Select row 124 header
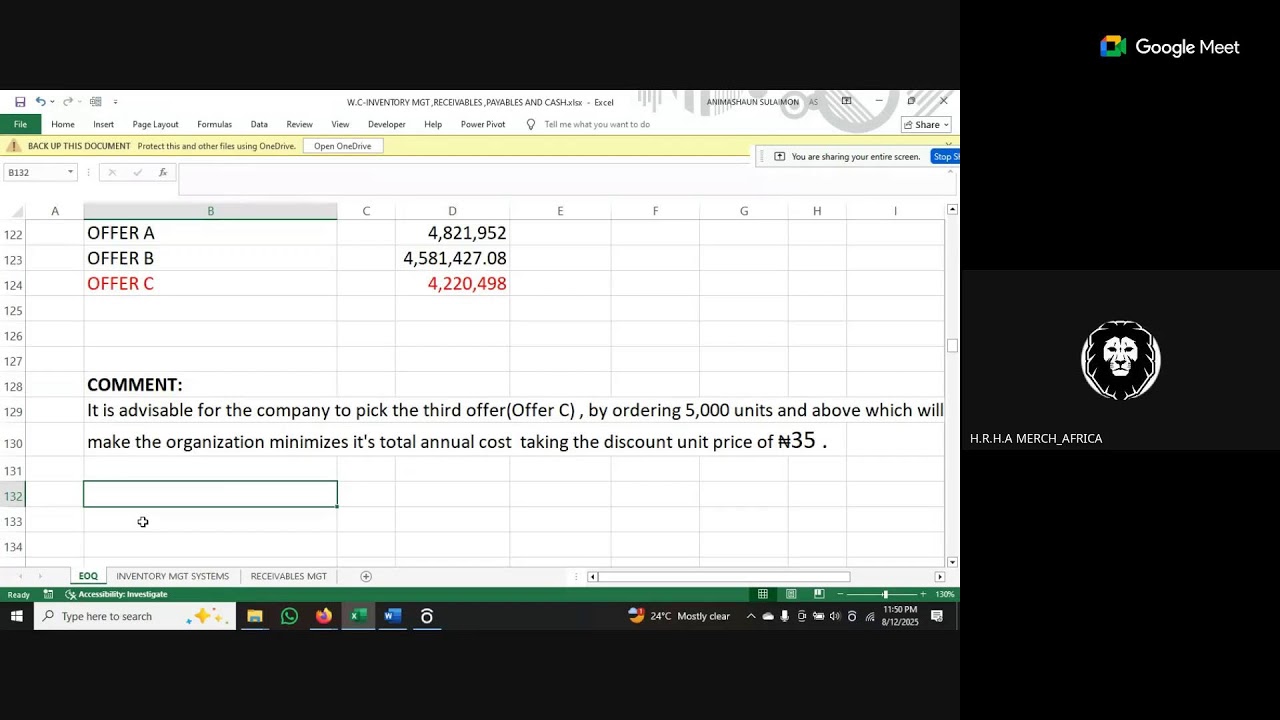1280x720 pixels. tap(13, 285)
